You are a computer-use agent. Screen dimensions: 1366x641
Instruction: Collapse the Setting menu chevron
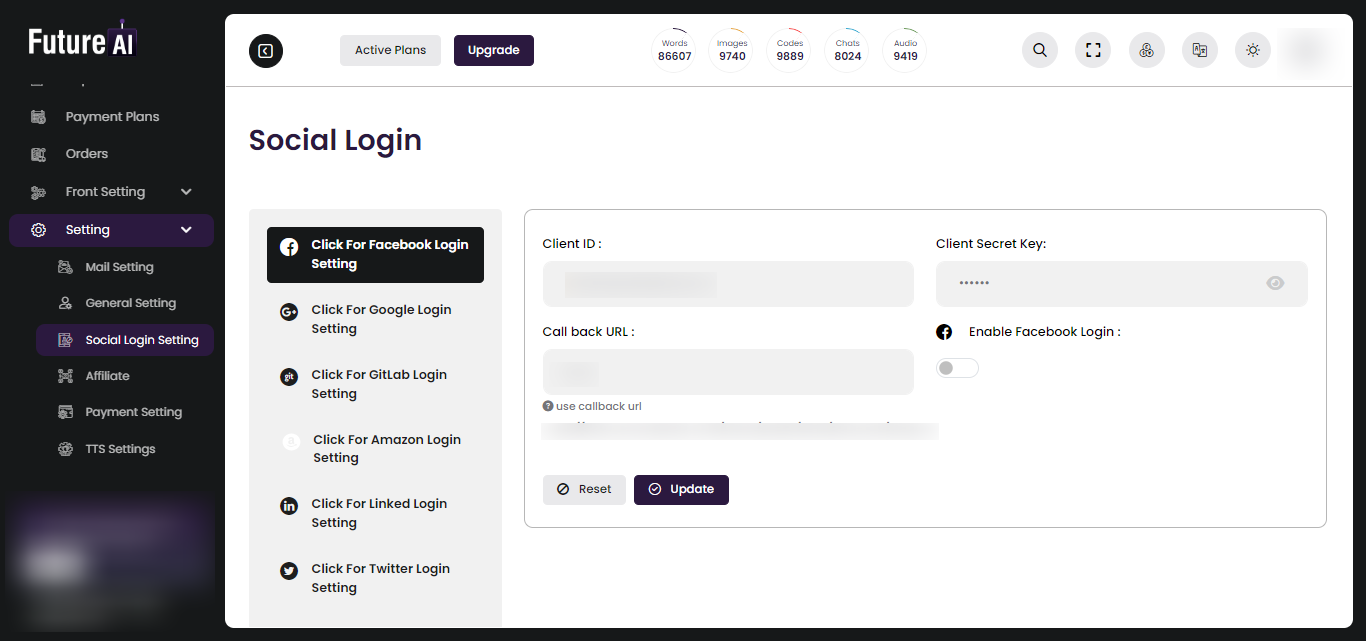pos(186,229)
